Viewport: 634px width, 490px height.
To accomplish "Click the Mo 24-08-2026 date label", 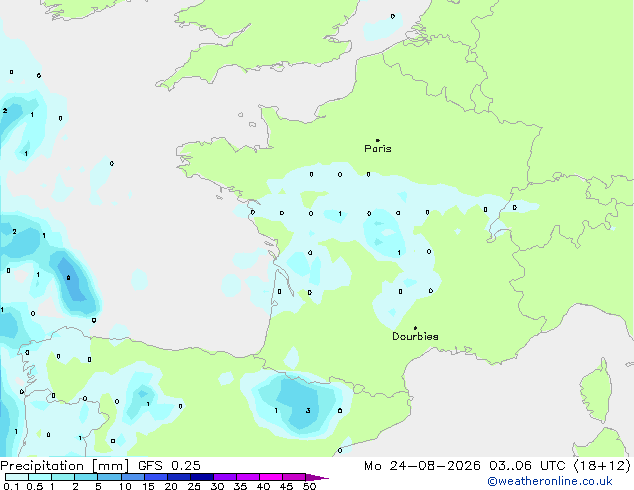I will pos(422,466).
